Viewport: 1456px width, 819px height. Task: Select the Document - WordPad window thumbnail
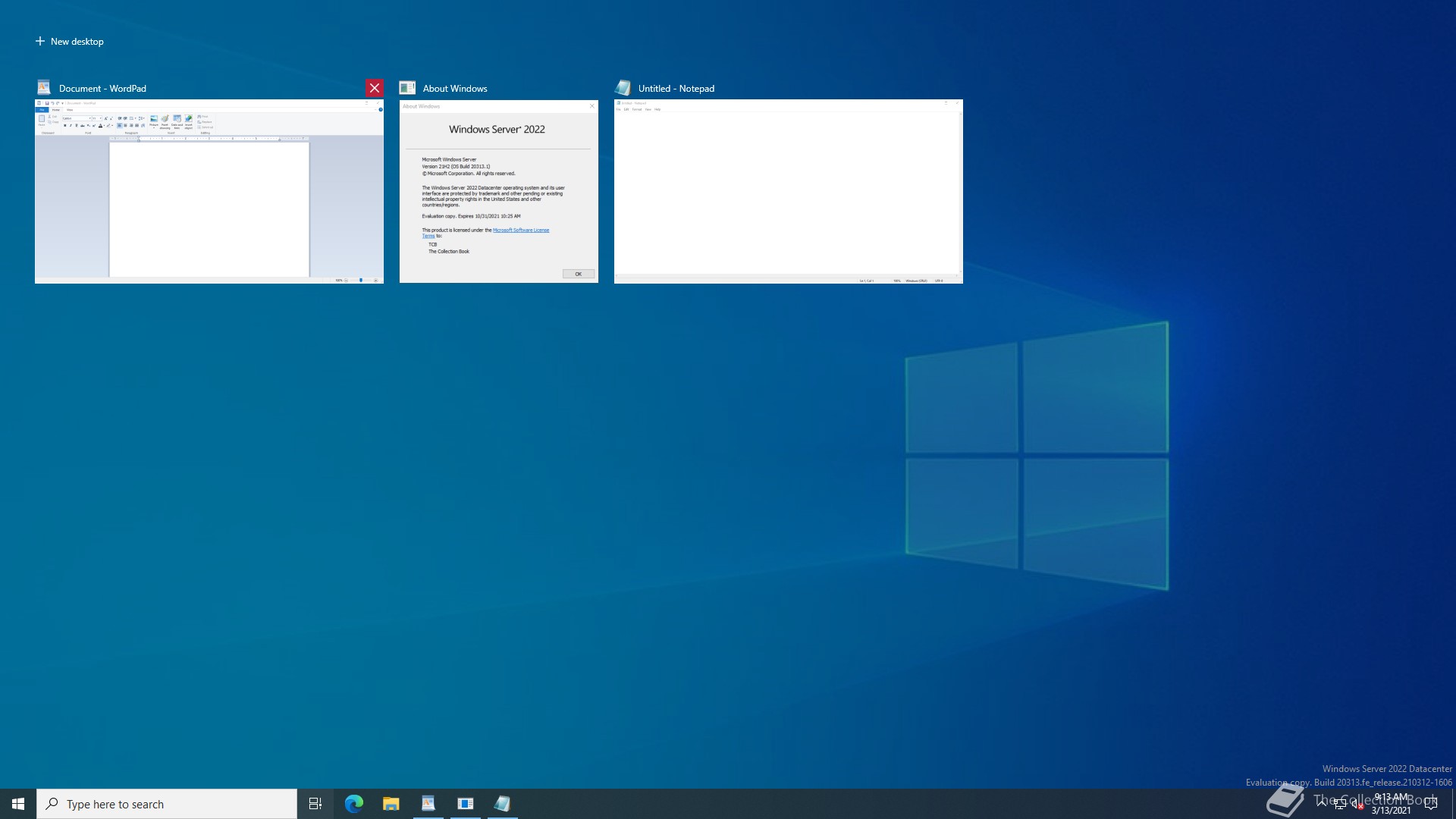click(x=209, y=191)
